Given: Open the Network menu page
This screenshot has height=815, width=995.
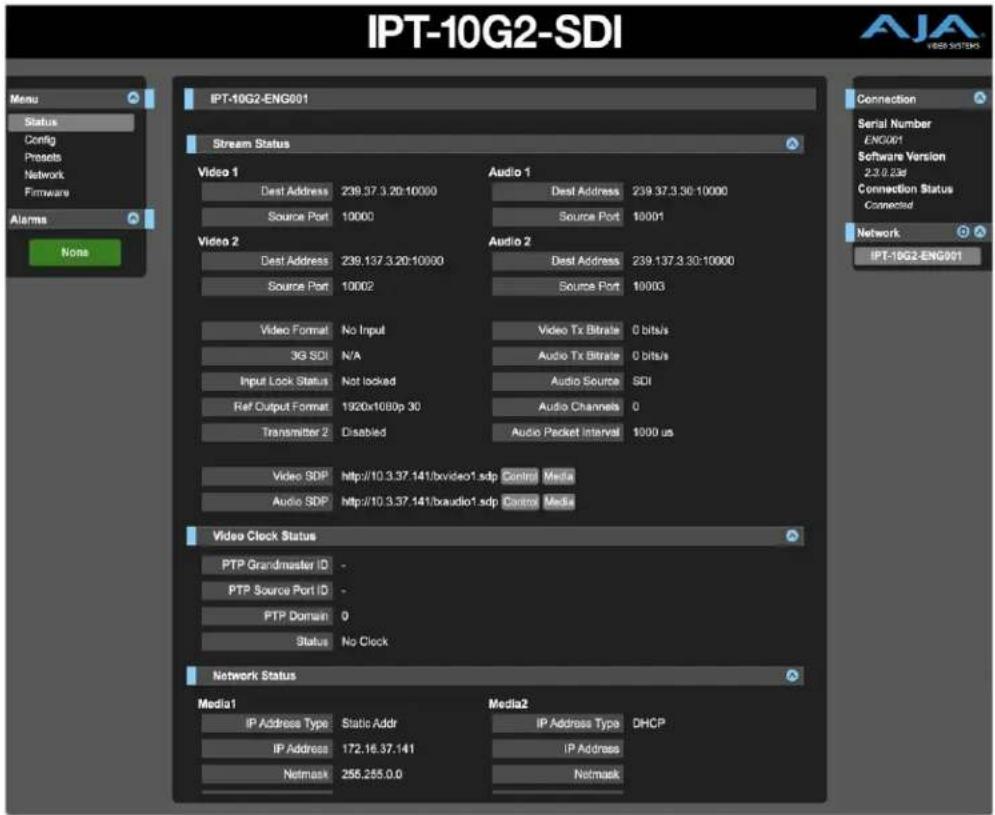Looking at the screenshot, I should coord(44,175).
